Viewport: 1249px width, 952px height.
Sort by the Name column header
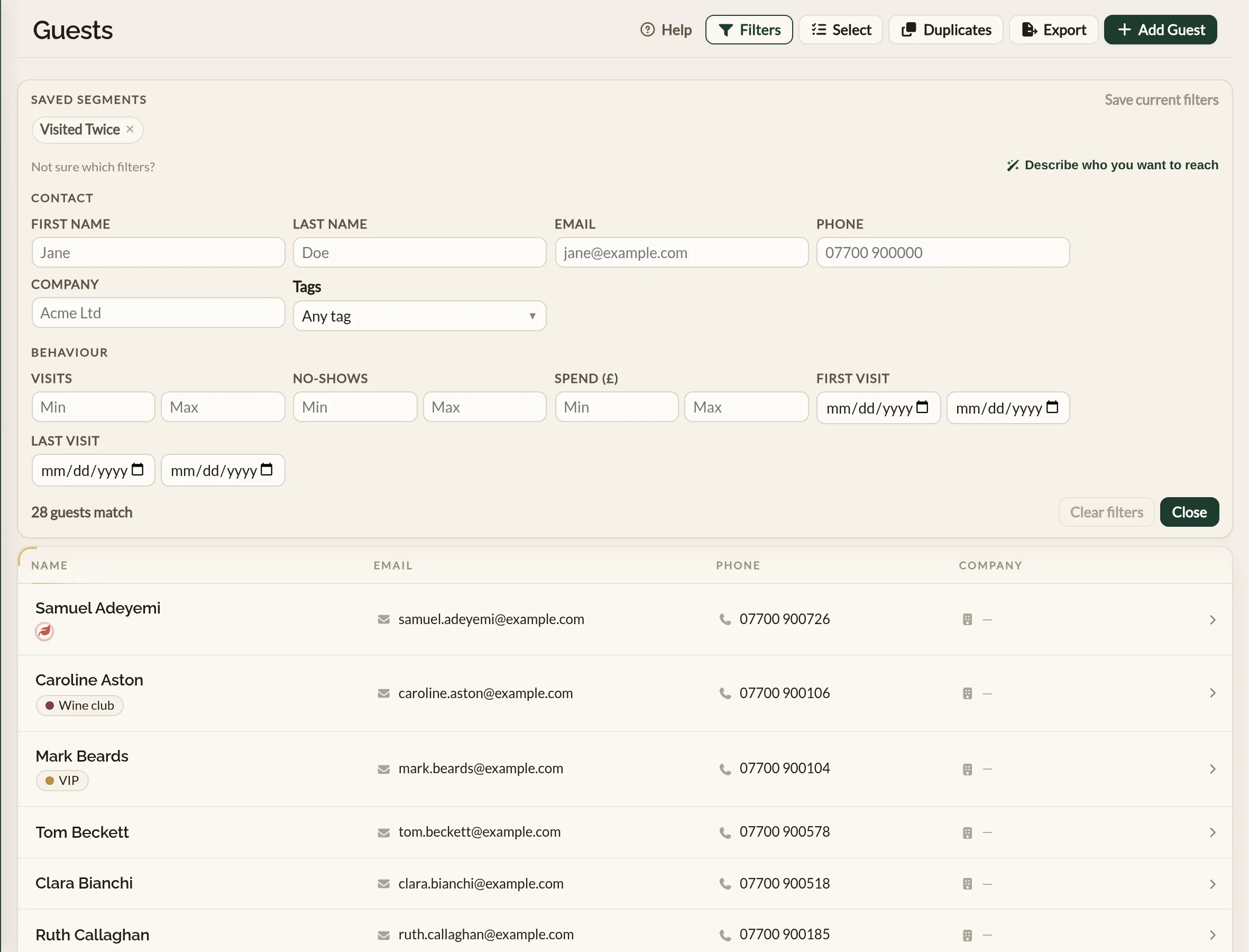(49, 565)
